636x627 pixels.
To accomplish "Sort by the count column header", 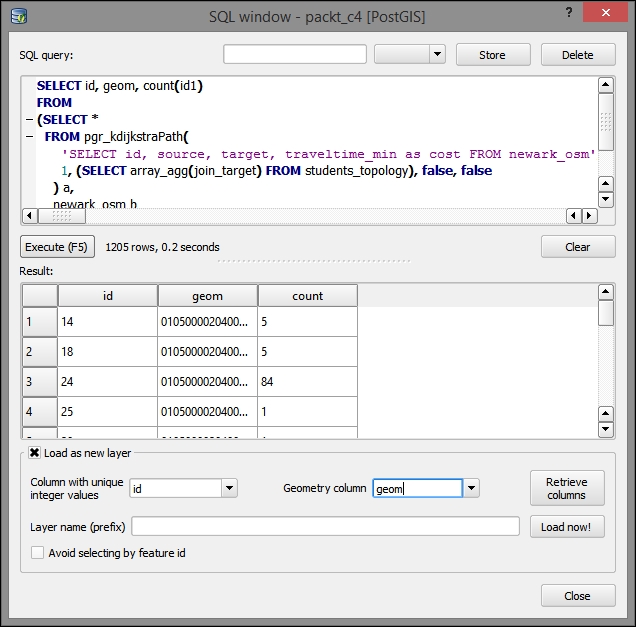I will [x=307, y=296].
